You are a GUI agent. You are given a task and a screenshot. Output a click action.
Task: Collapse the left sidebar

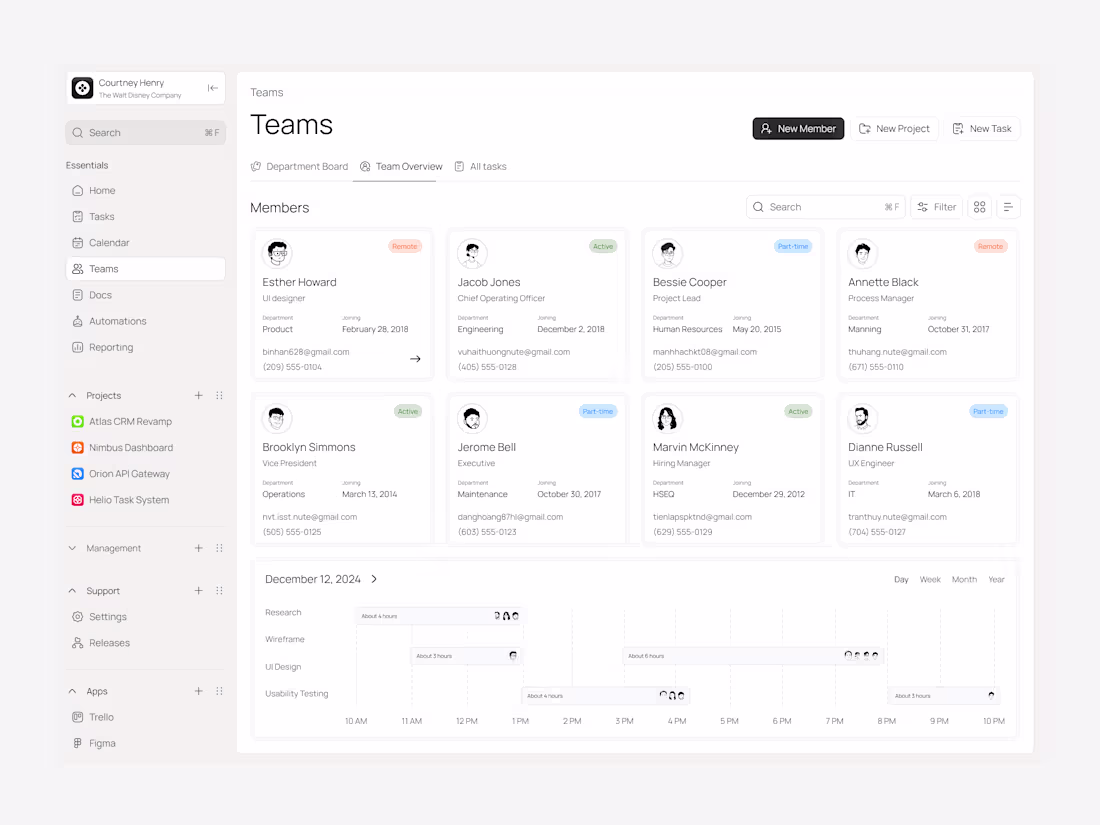tap(212, 88)
